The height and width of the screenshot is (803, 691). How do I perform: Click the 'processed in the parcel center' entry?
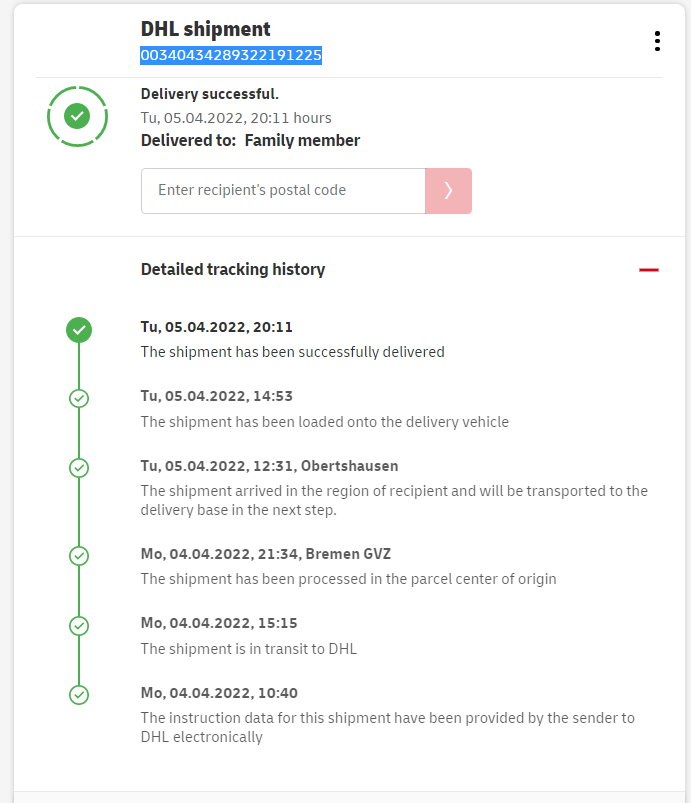point(348,579)
